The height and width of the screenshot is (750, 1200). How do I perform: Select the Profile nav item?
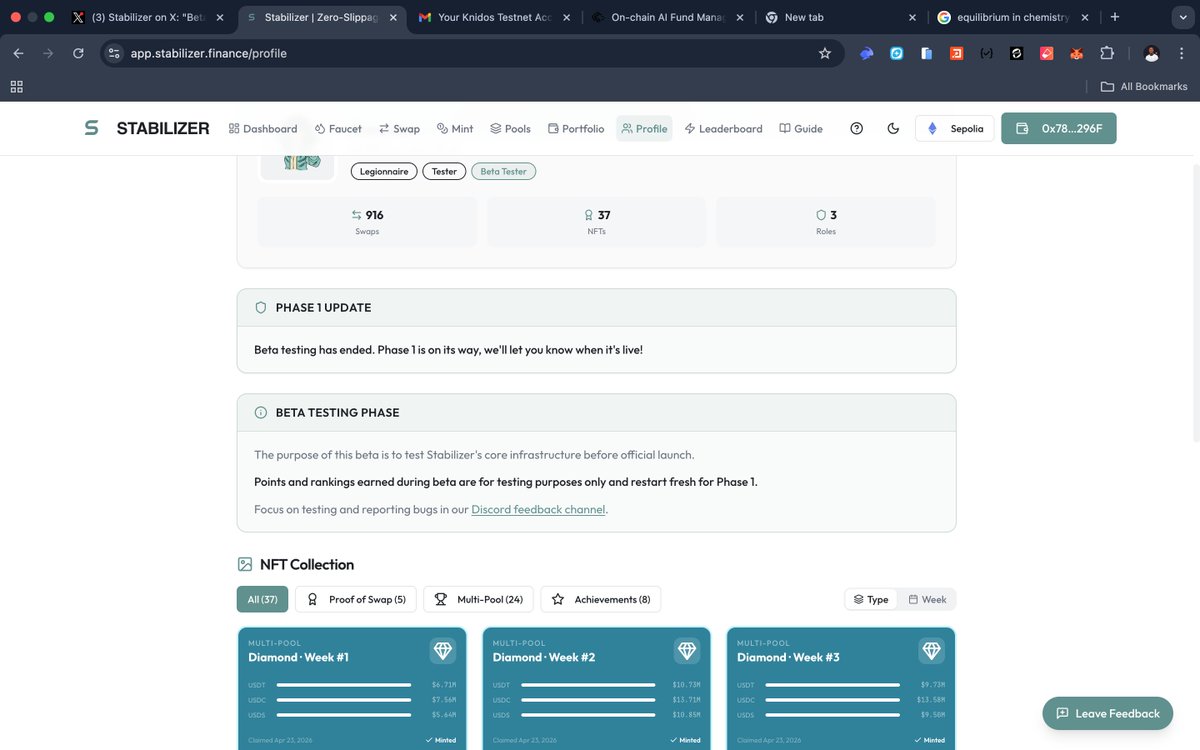(x=644, y=128)
